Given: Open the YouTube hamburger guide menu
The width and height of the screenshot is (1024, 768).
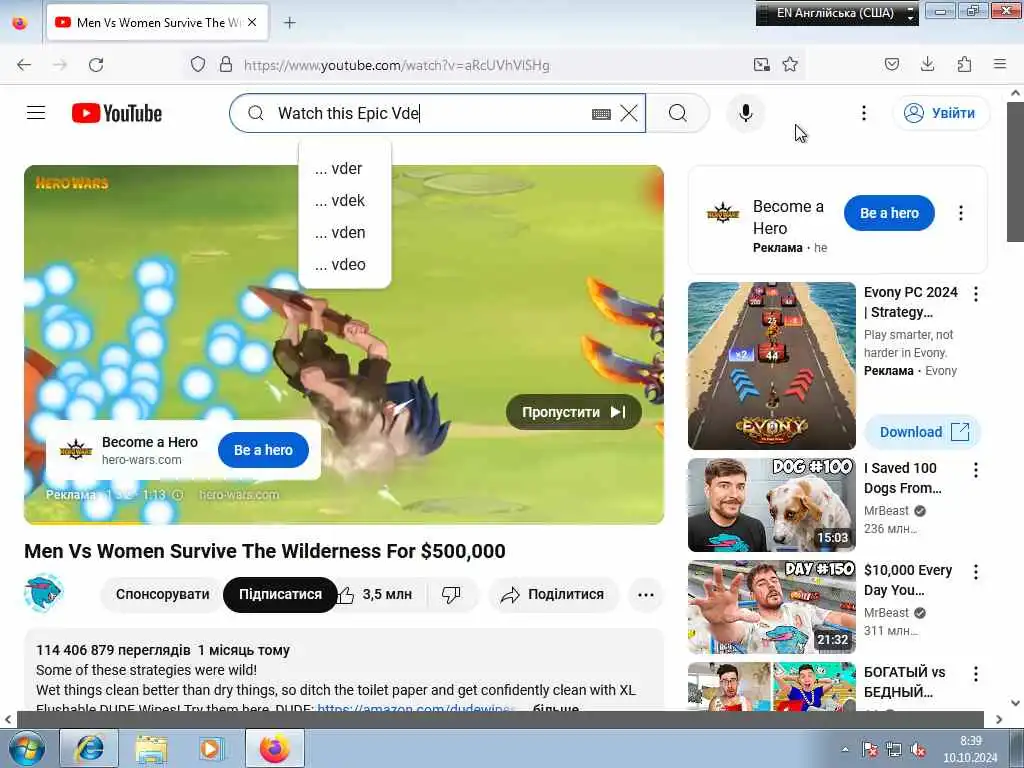Looking at the screenshot, I should pos(36,113).
